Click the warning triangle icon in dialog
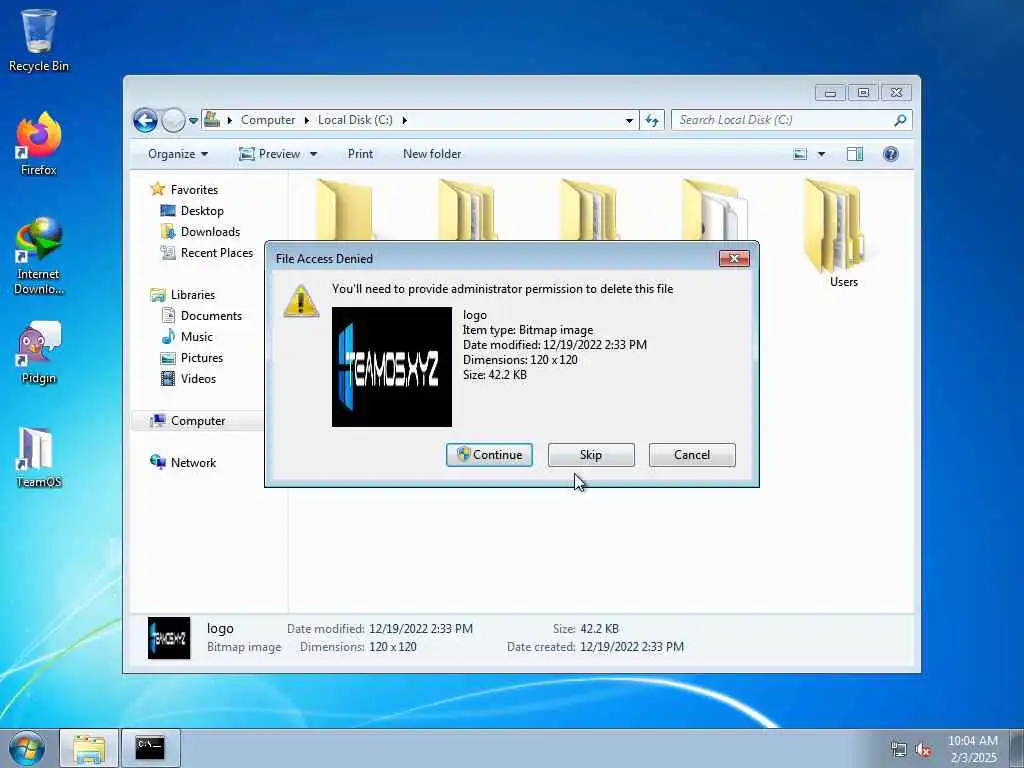Viewport: 1024px width, 768px height. coord(301,301)
